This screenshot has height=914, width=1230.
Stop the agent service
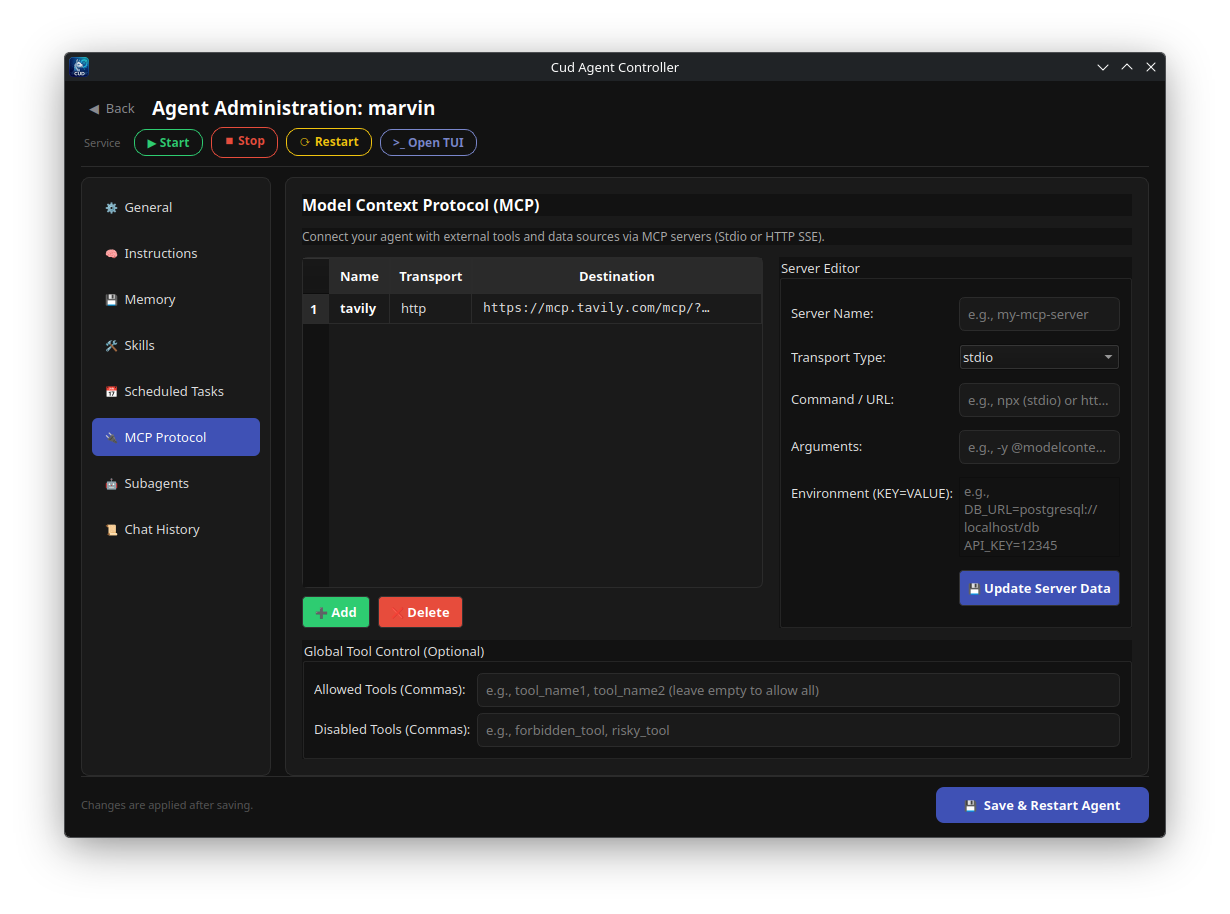point(244,142)
